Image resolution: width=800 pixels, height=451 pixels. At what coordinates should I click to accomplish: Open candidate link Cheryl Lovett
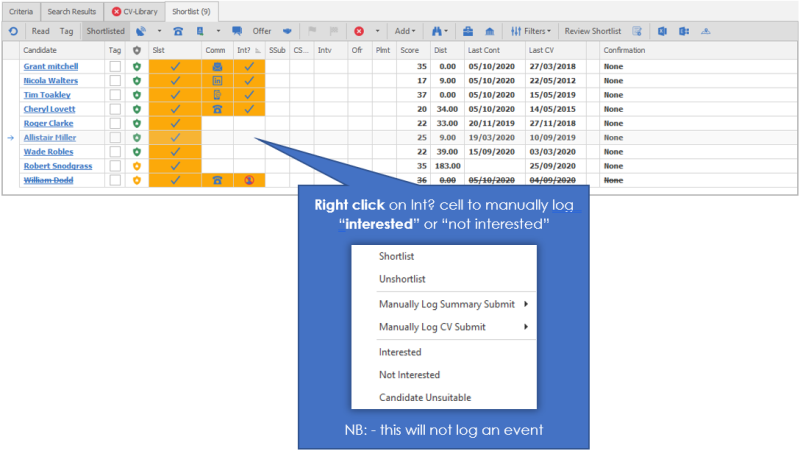click(52, 109)
